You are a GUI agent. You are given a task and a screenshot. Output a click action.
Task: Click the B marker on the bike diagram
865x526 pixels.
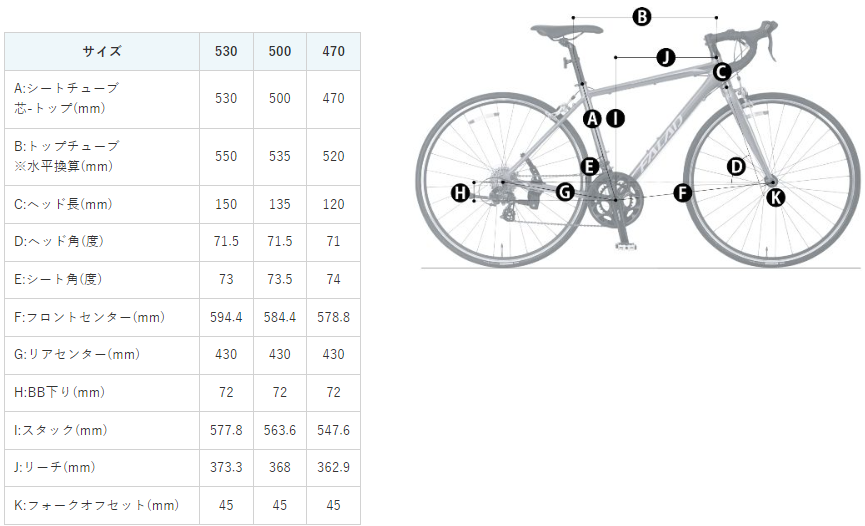(x=642, y=16)
